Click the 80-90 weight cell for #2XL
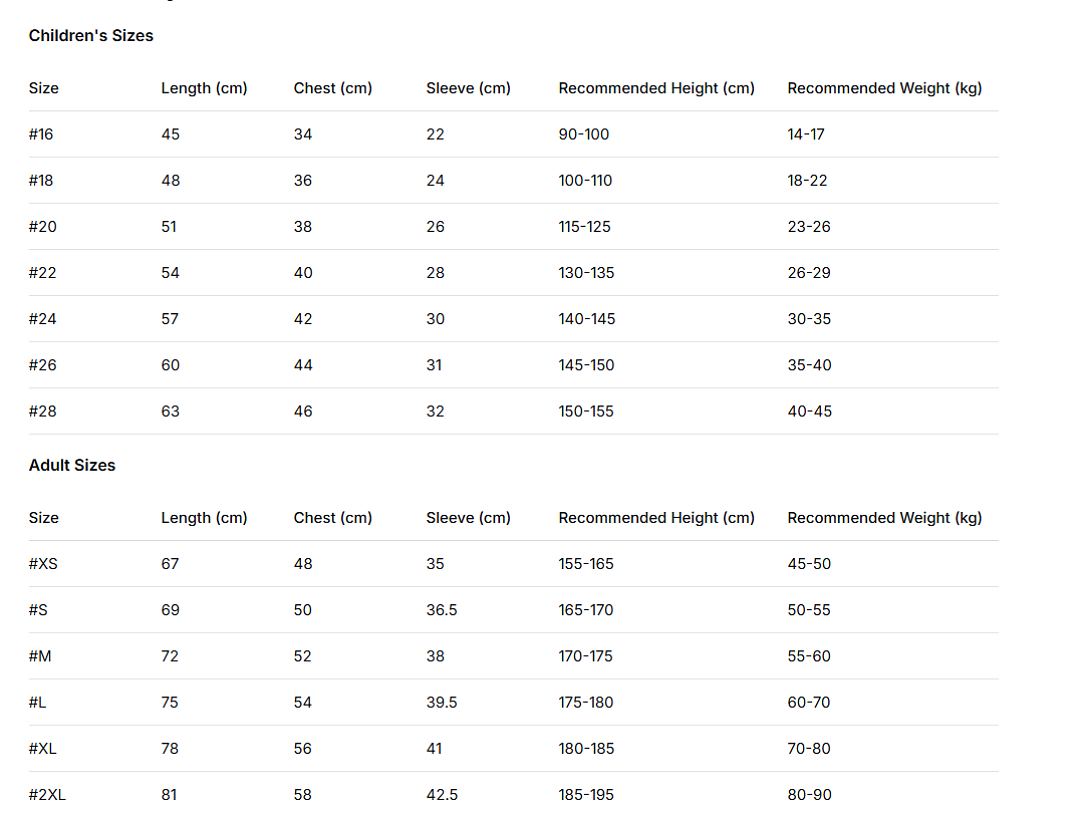The width and height of the screenshot is (1080, 817). [810, 794]
